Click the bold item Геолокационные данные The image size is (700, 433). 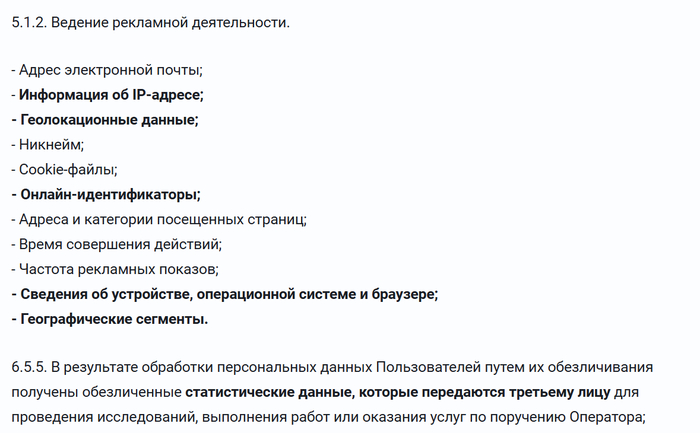click(109, 120)
